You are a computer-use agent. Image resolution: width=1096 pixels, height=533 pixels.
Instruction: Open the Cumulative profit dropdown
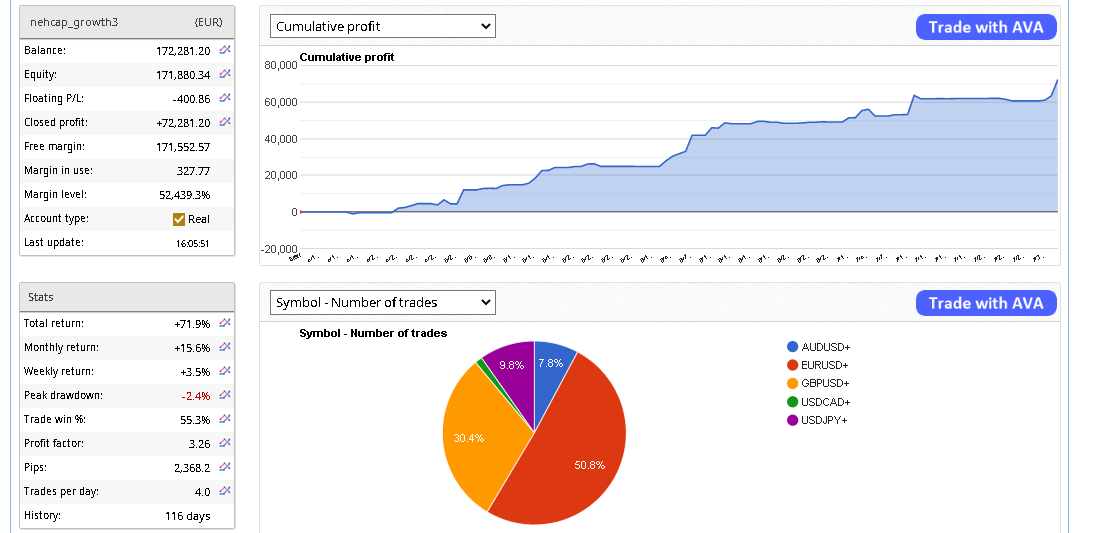(383, 27)
